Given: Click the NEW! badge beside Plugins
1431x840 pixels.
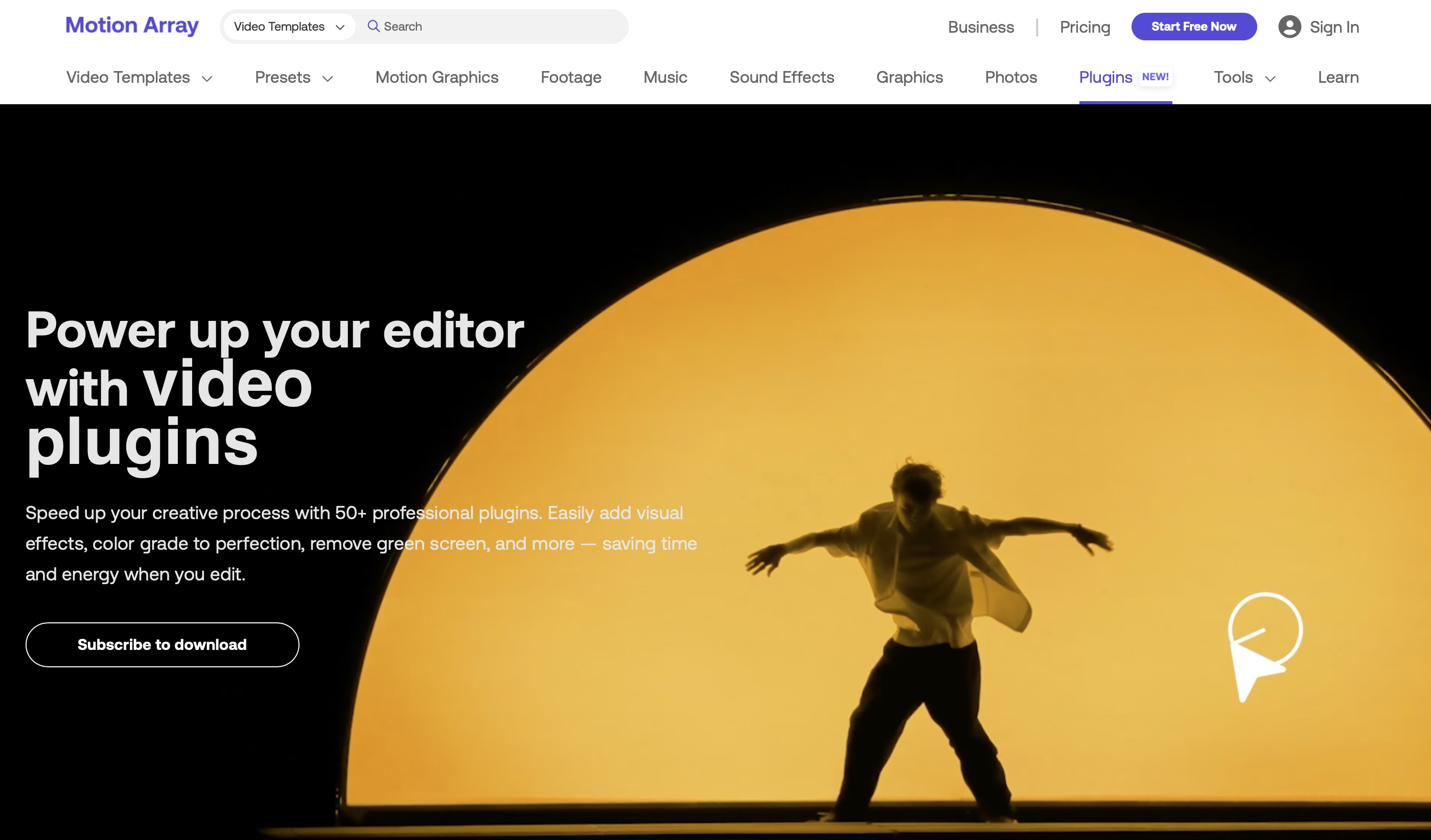Looking at the screenshot, I should pos(1155,77).
